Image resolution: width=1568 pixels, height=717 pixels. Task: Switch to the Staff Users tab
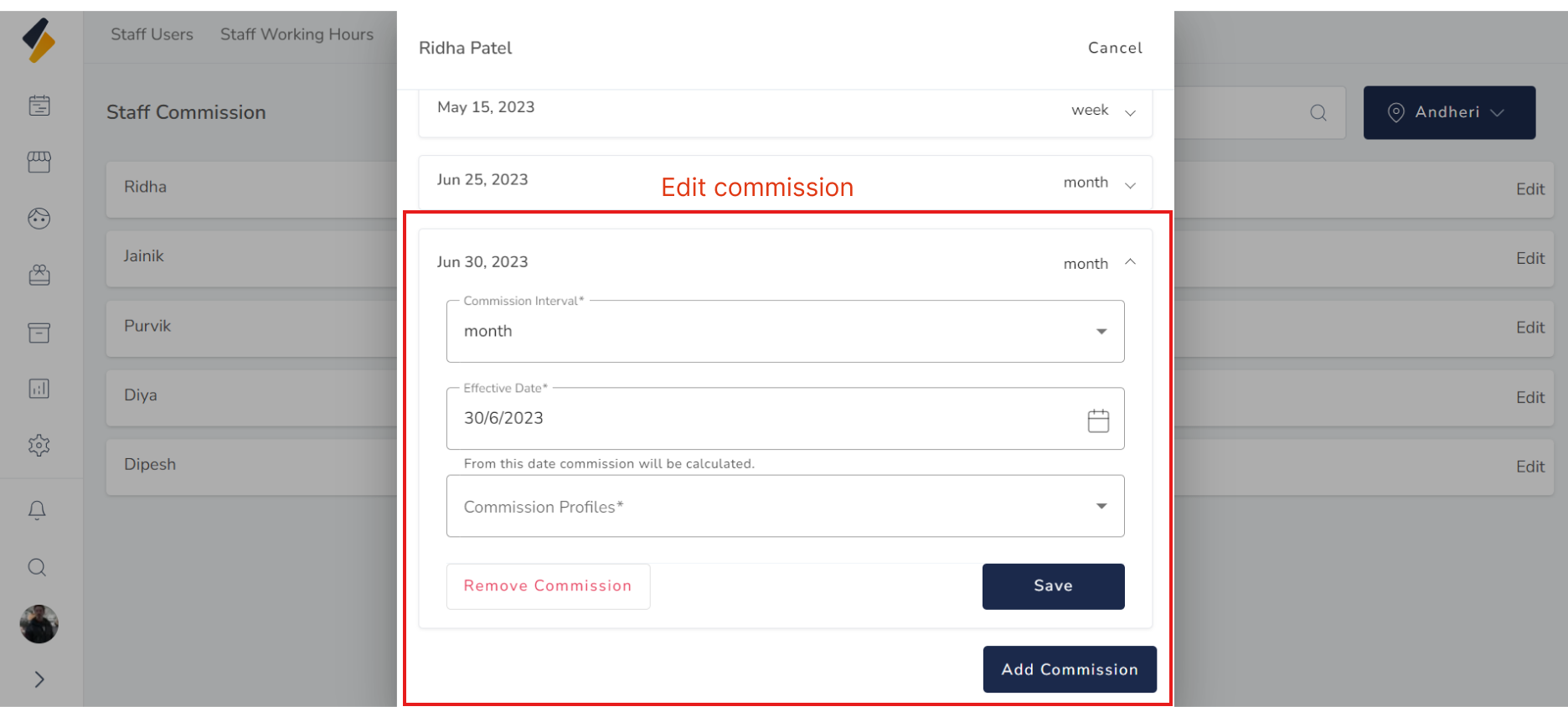coord(152,34)
